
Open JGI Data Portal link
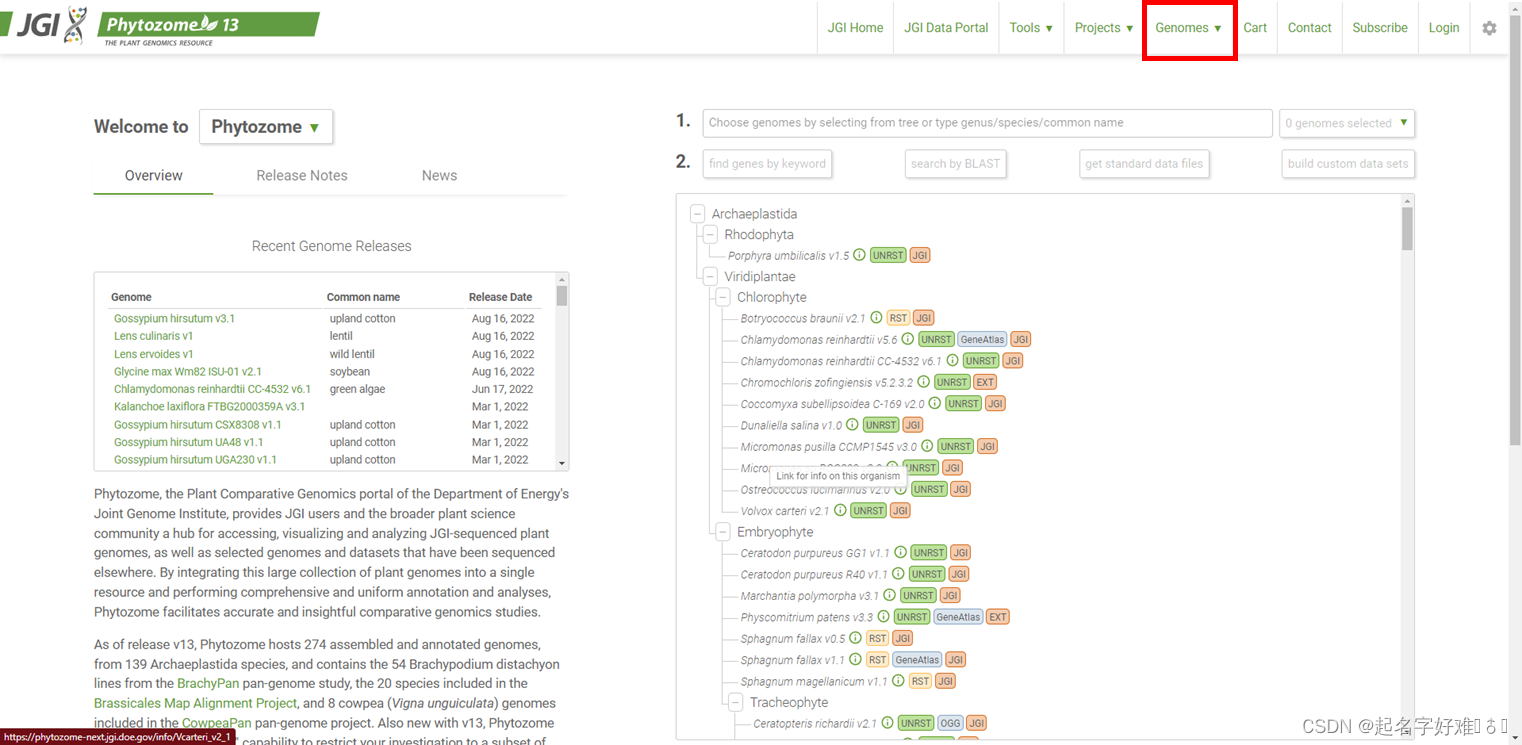[946, 28]
